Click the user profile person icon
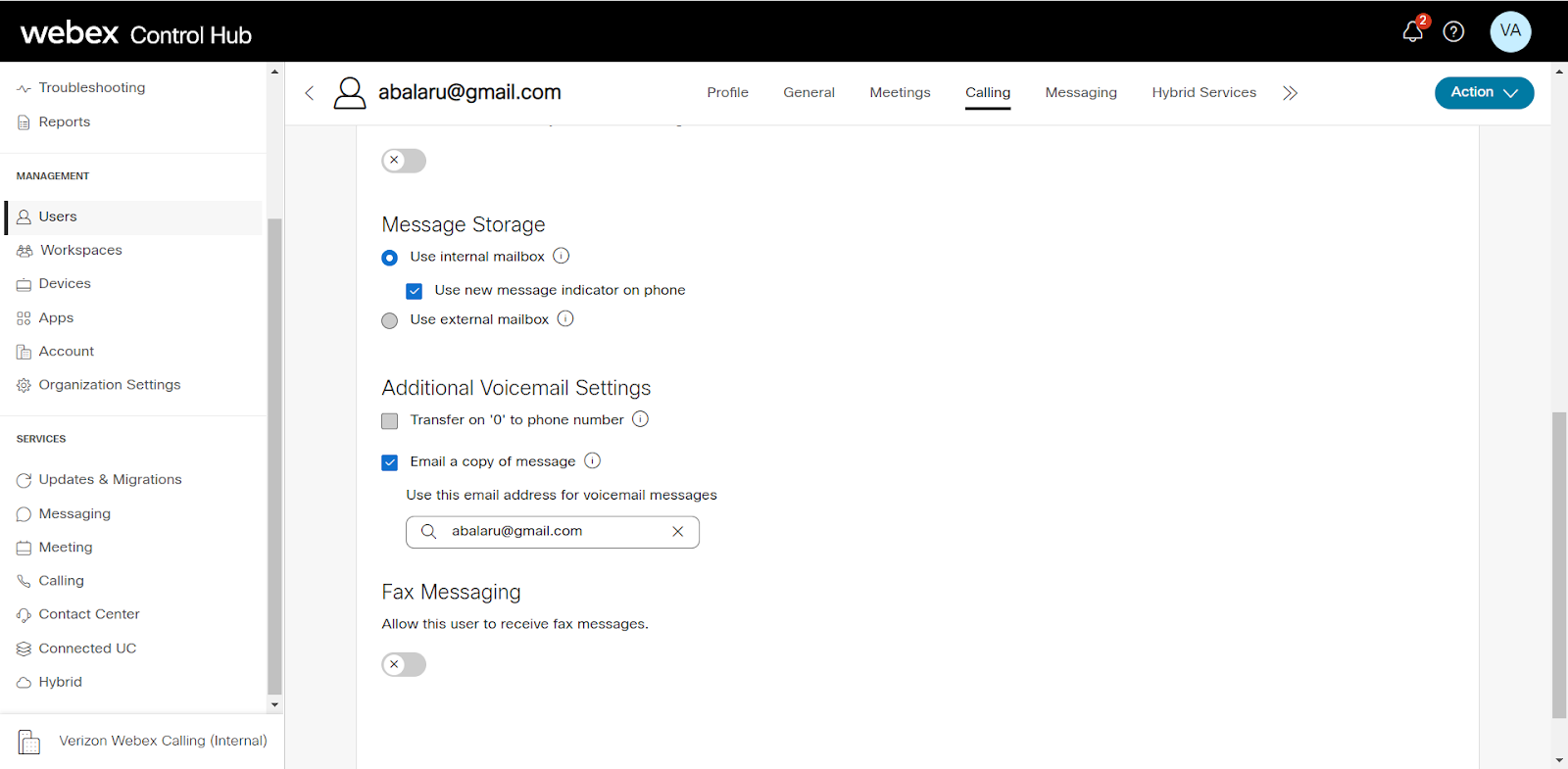Image resolution: width=1568 pixels, height=769 pixels. click(350, 92)
